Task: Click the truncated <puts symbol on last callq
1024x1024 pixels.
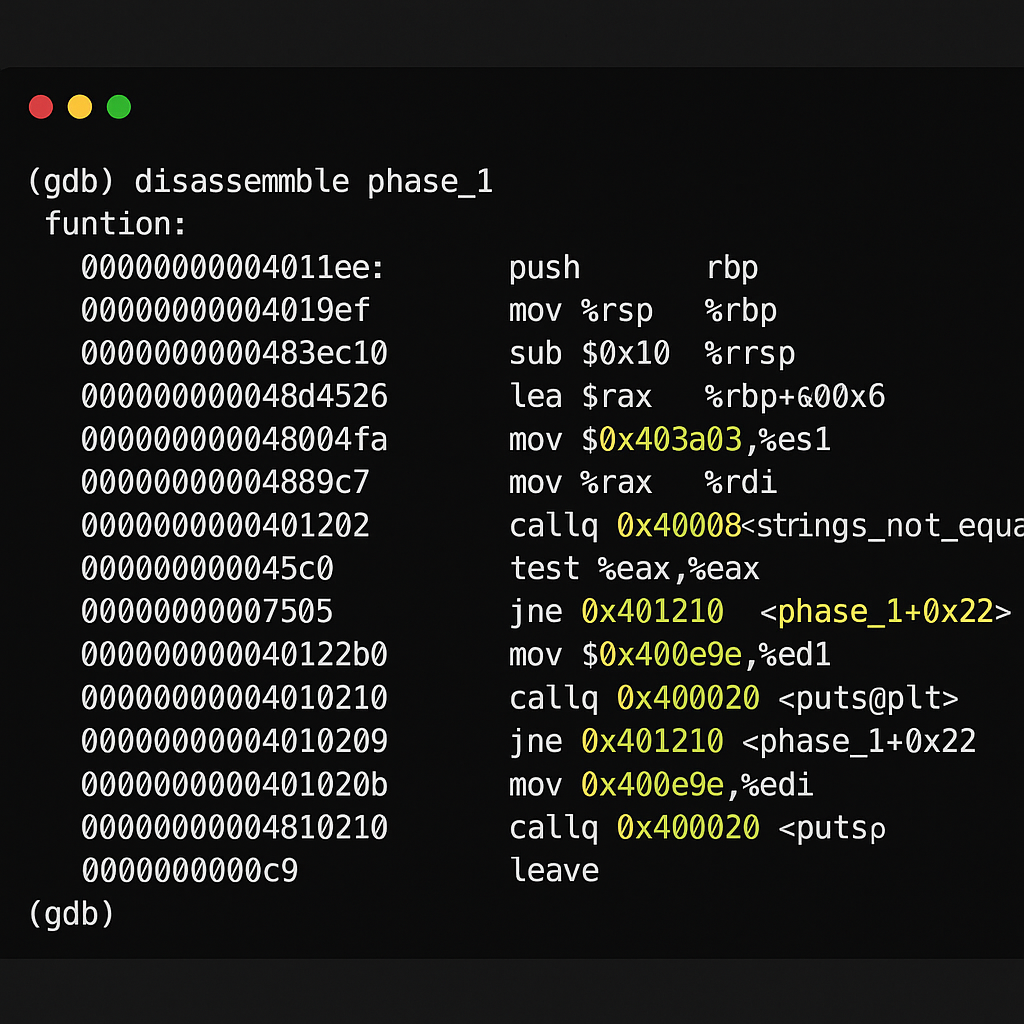Action: coord(832,829)
